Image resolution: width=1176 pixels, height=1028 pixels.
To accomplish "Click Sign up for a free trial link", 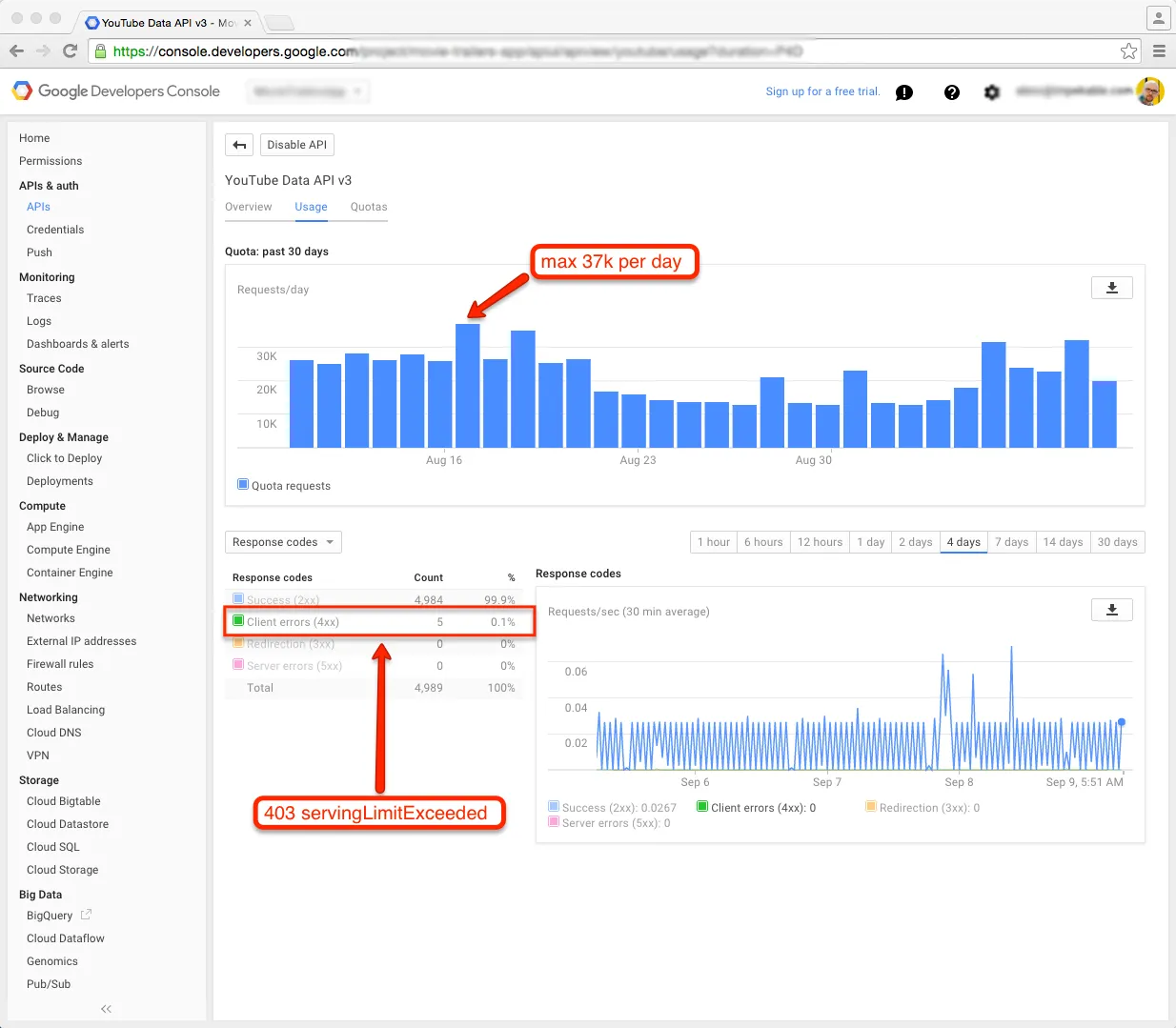I will click(x=823, y=91).
